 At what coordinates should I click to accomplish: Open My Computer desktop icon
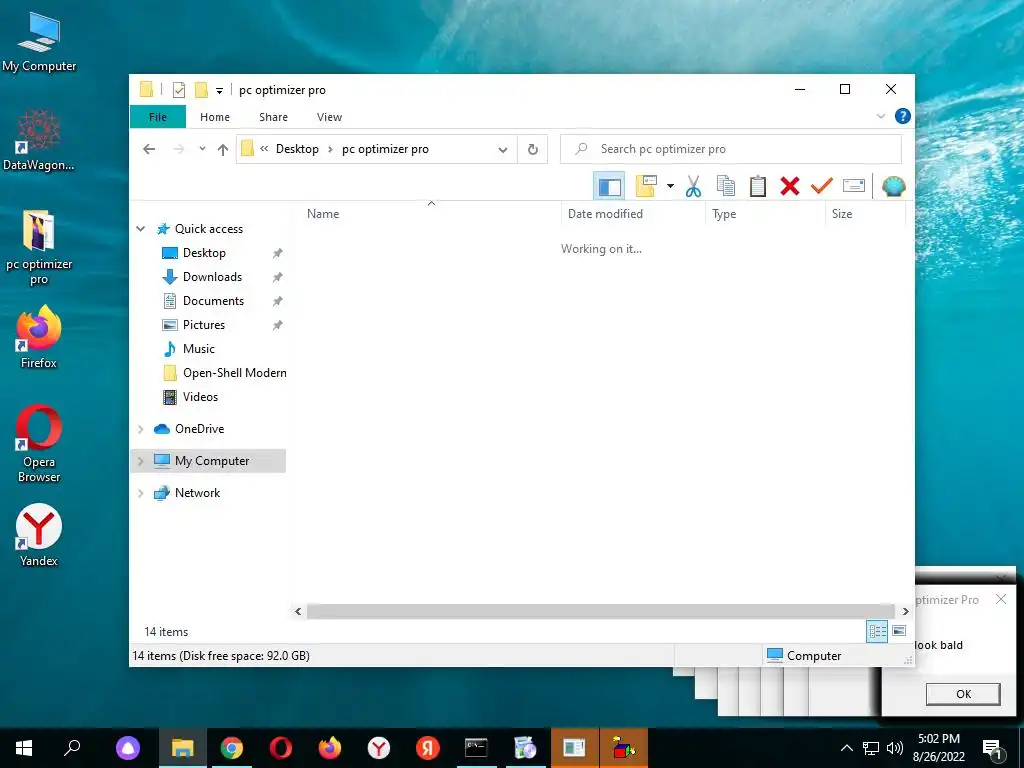point(39,42)
